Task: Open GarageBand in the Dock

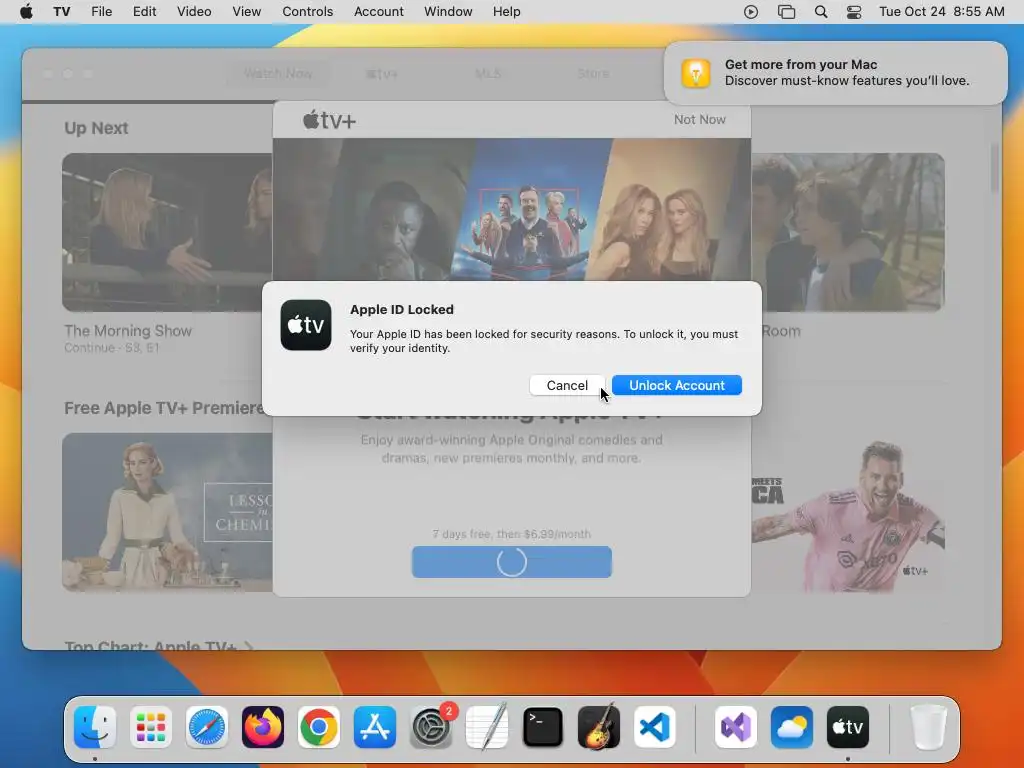Action: (599, 727)
